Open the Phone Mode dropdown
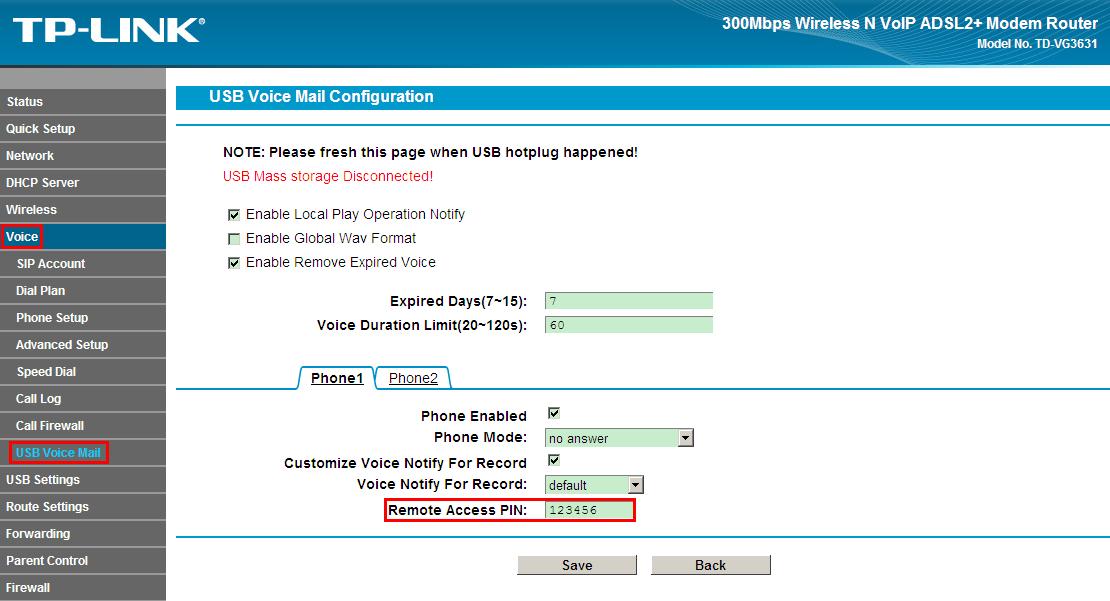 pos(619,438)
